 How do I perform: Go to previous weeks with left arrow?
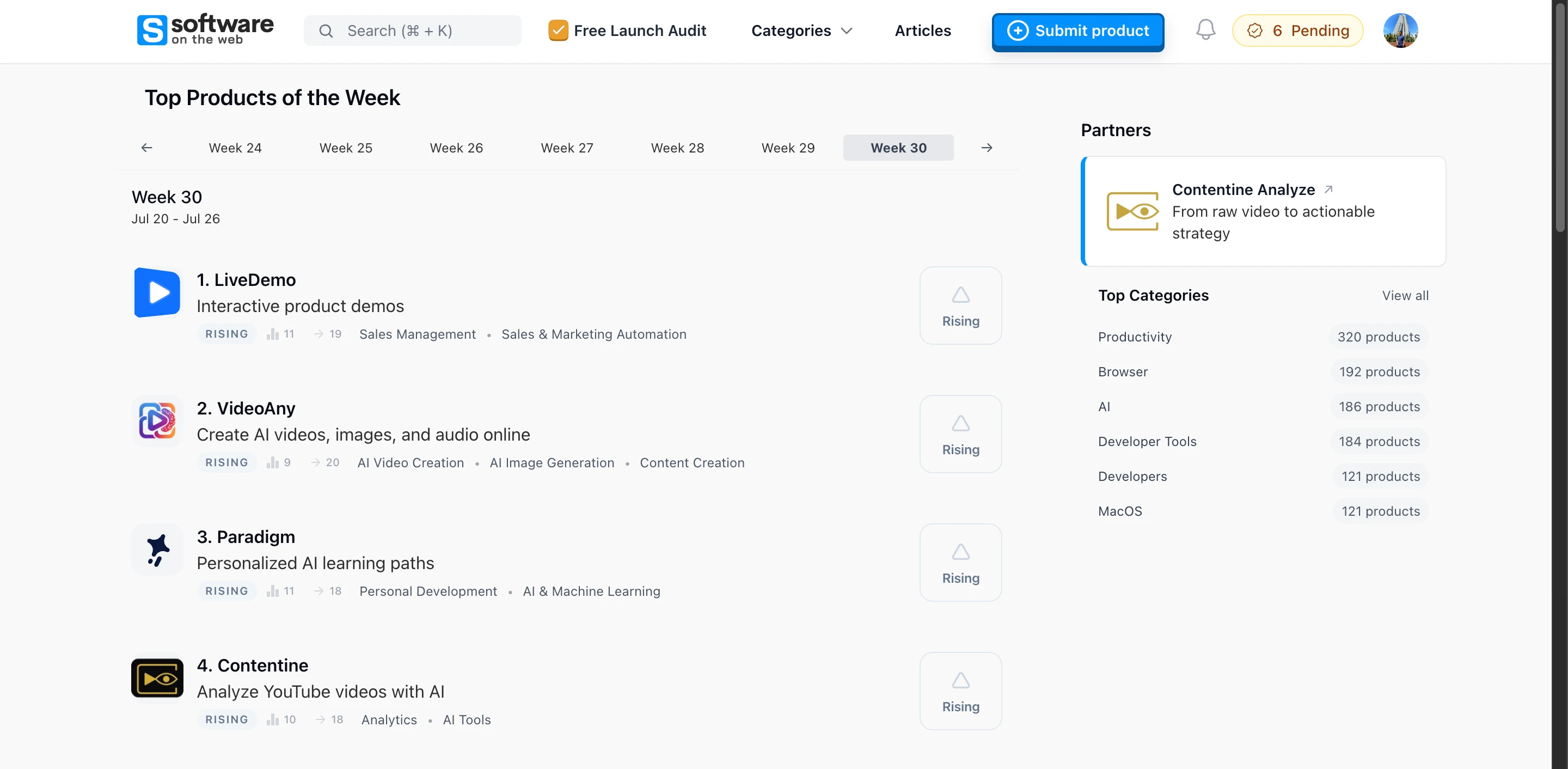pos(146,148)
